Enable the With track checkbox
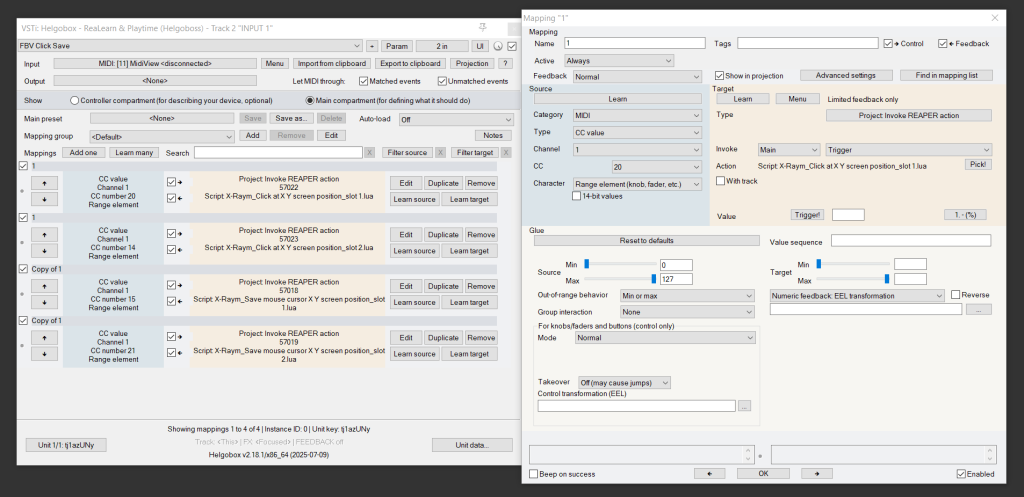Viewport: 1024px width, 497px height. [x=720, y=181]
